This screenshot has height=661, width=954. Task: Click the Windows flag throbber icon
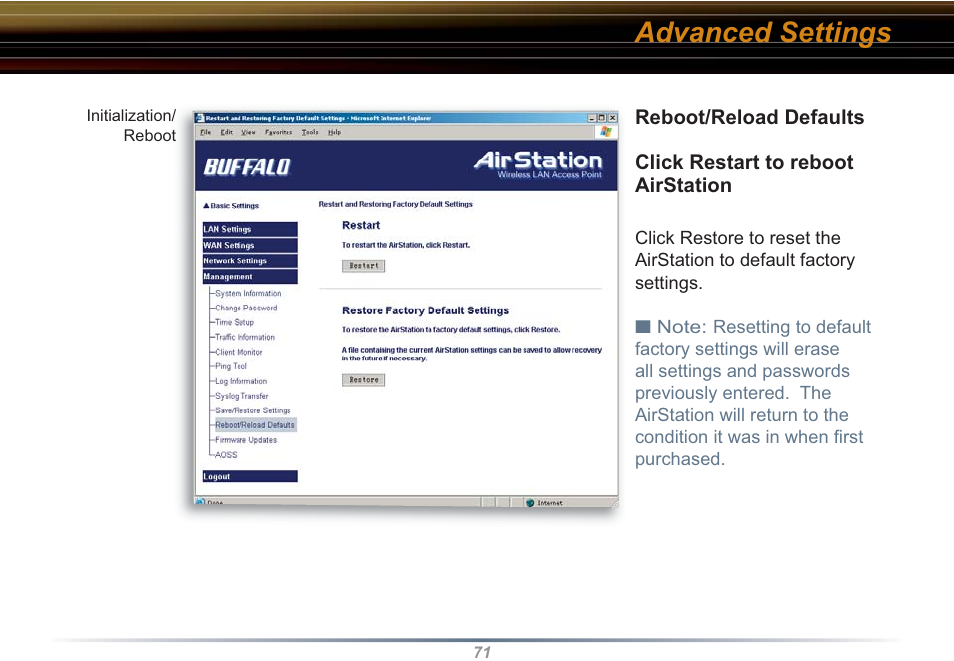click(x=606, y=132)
